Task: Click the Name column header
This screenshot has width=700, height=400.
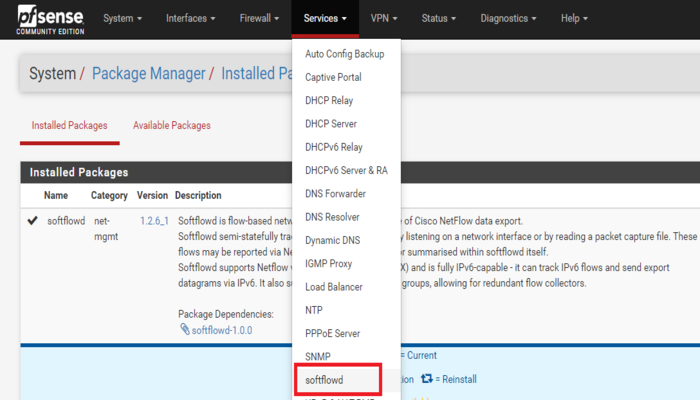Action: click(x=56, y=196)
